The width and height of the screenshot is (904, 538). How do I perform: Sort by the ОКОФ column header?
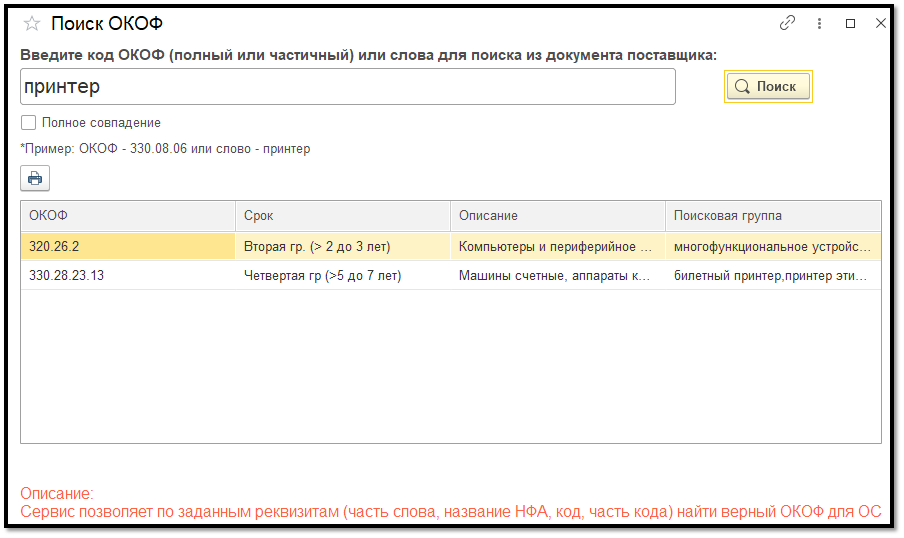(128, 216)
